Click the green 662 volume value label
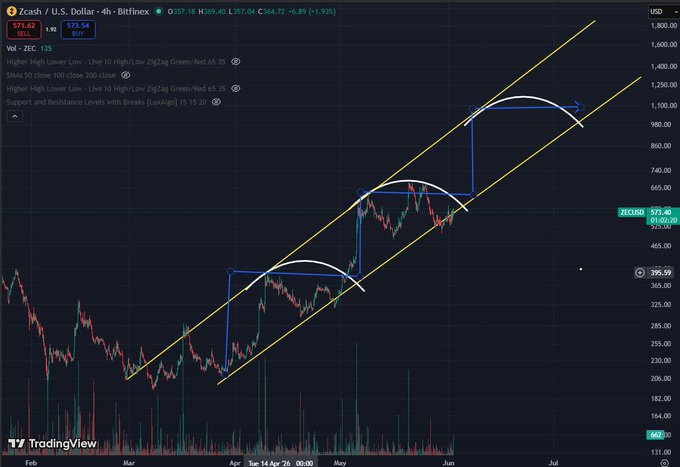Viewport: 680px width, 467px height. point(655,434)
